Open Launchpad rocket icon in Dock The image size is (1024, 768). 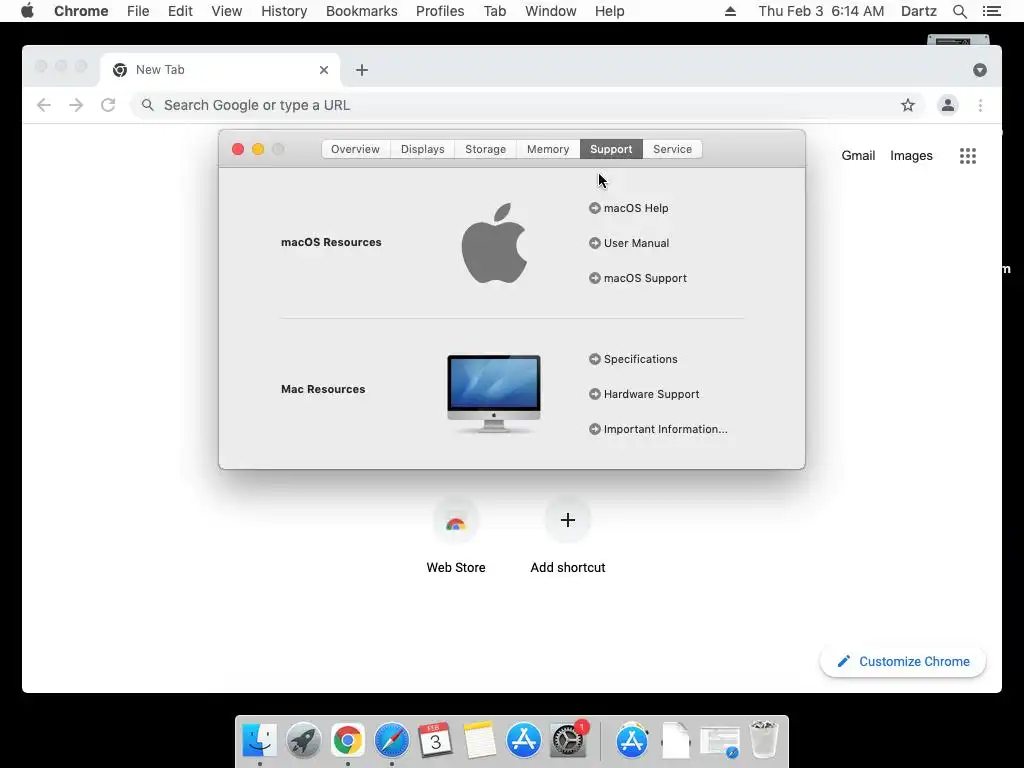tap(304, 741)
